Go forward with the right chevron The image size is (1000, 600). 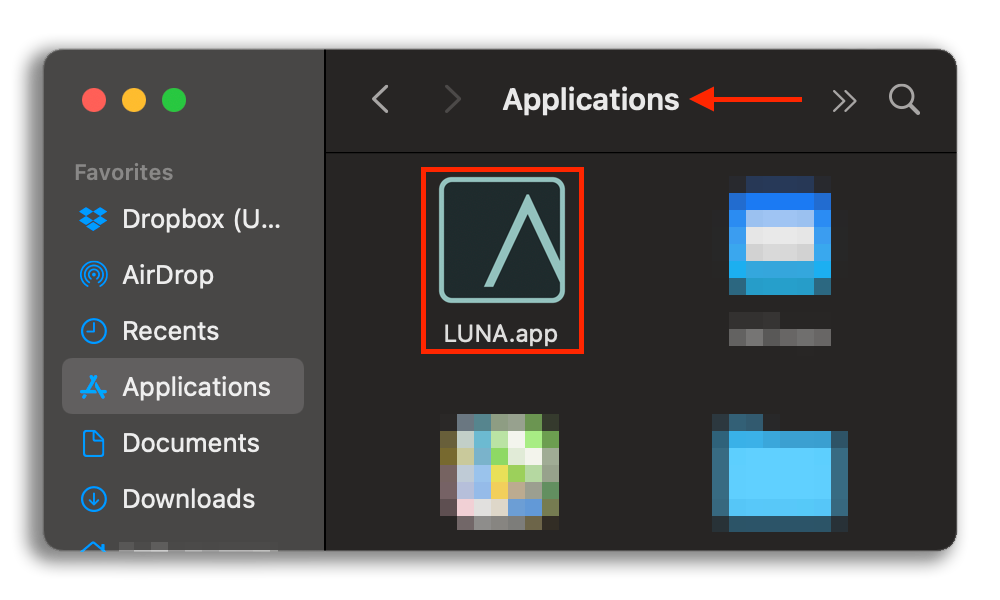[452, 99]
